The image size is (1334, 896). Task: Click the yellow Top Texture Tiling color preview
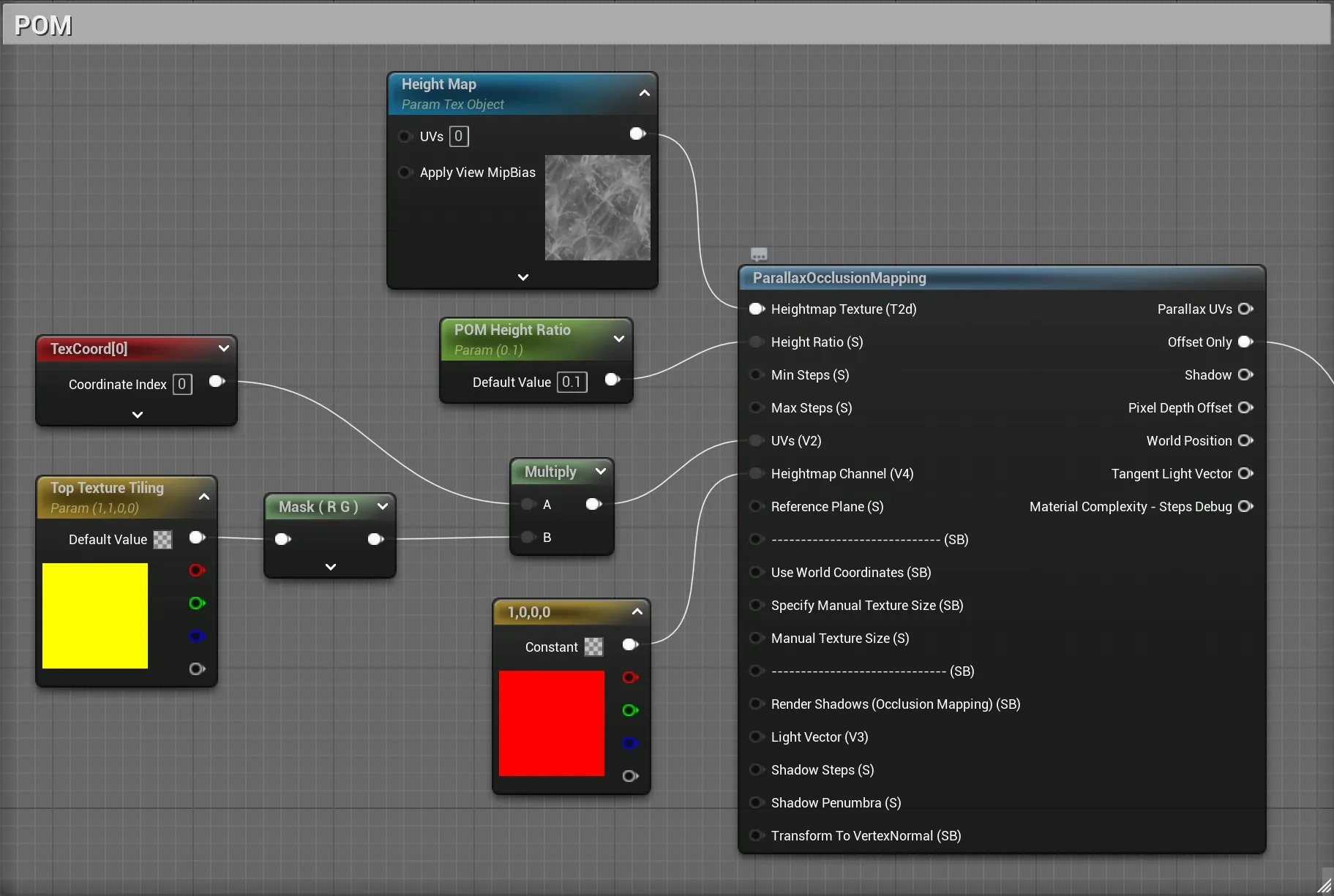coord(95,616)
